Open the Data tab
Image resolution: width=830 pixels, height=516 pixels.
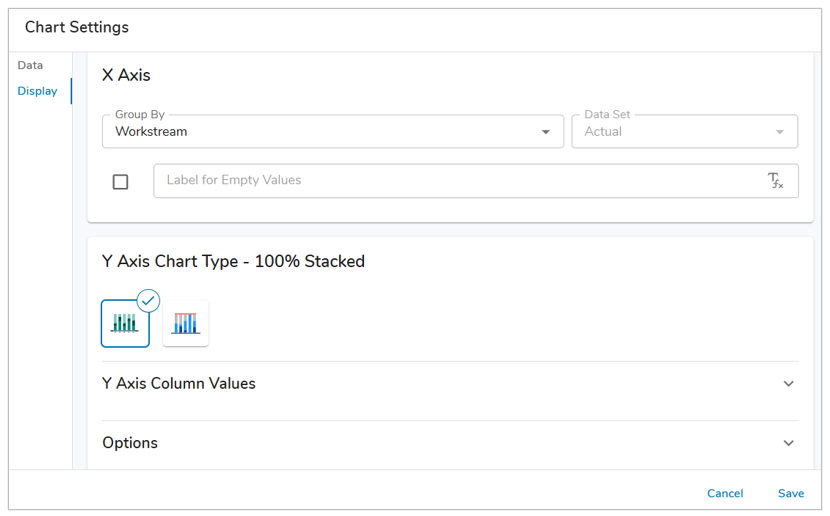point(30,65)
